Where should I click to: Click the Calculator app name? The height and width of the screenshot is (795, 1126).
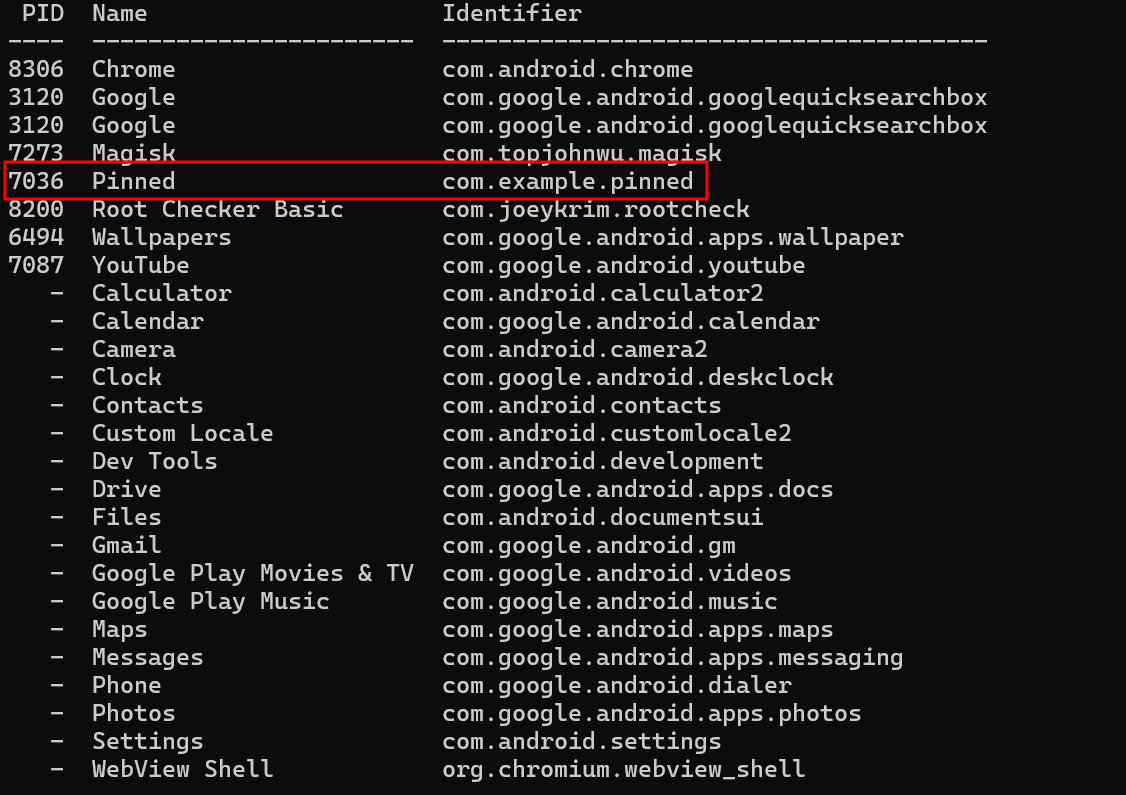pos(161,293)
